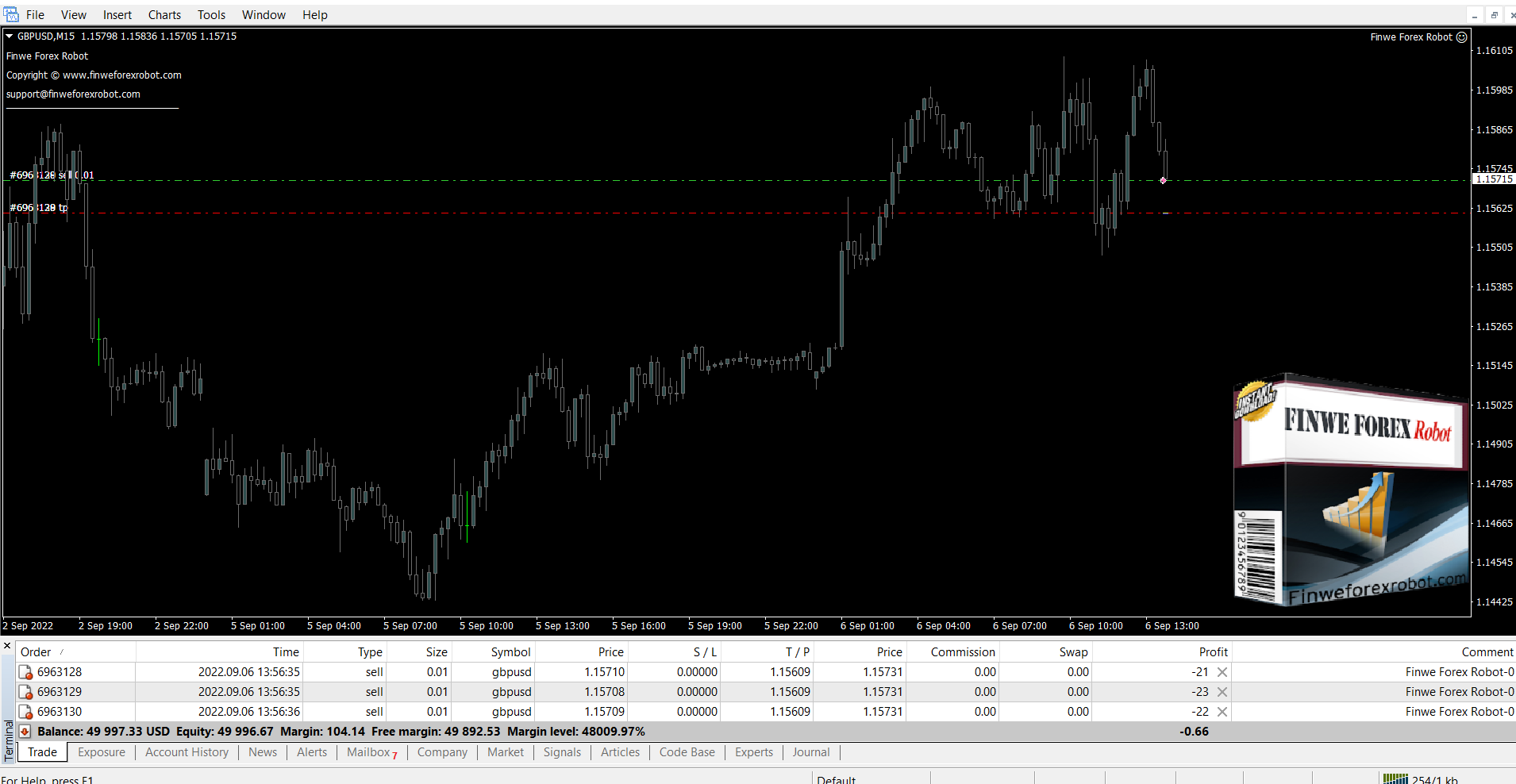The height and width of the screenshot is (784, 1516).
Task: Click the connection status bars icon
Action: pos(1395,779)
